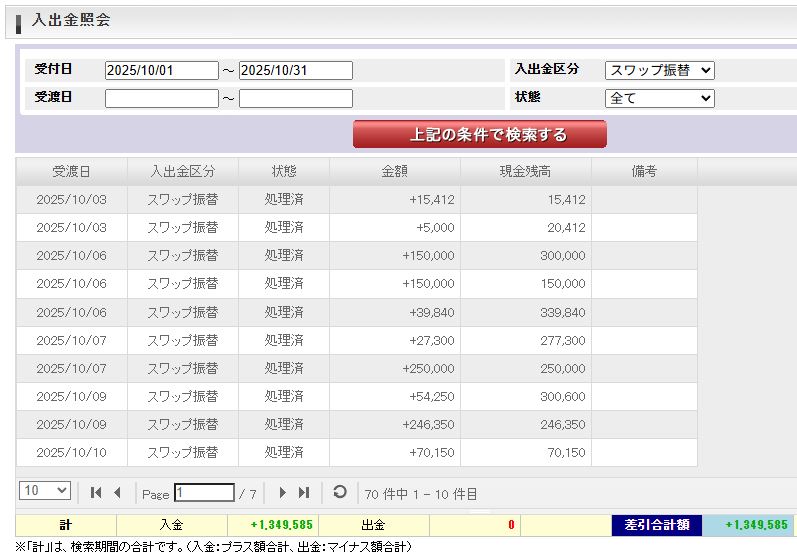
Task: Click the 受付日 end date field
Action: [x=295, y=70]
